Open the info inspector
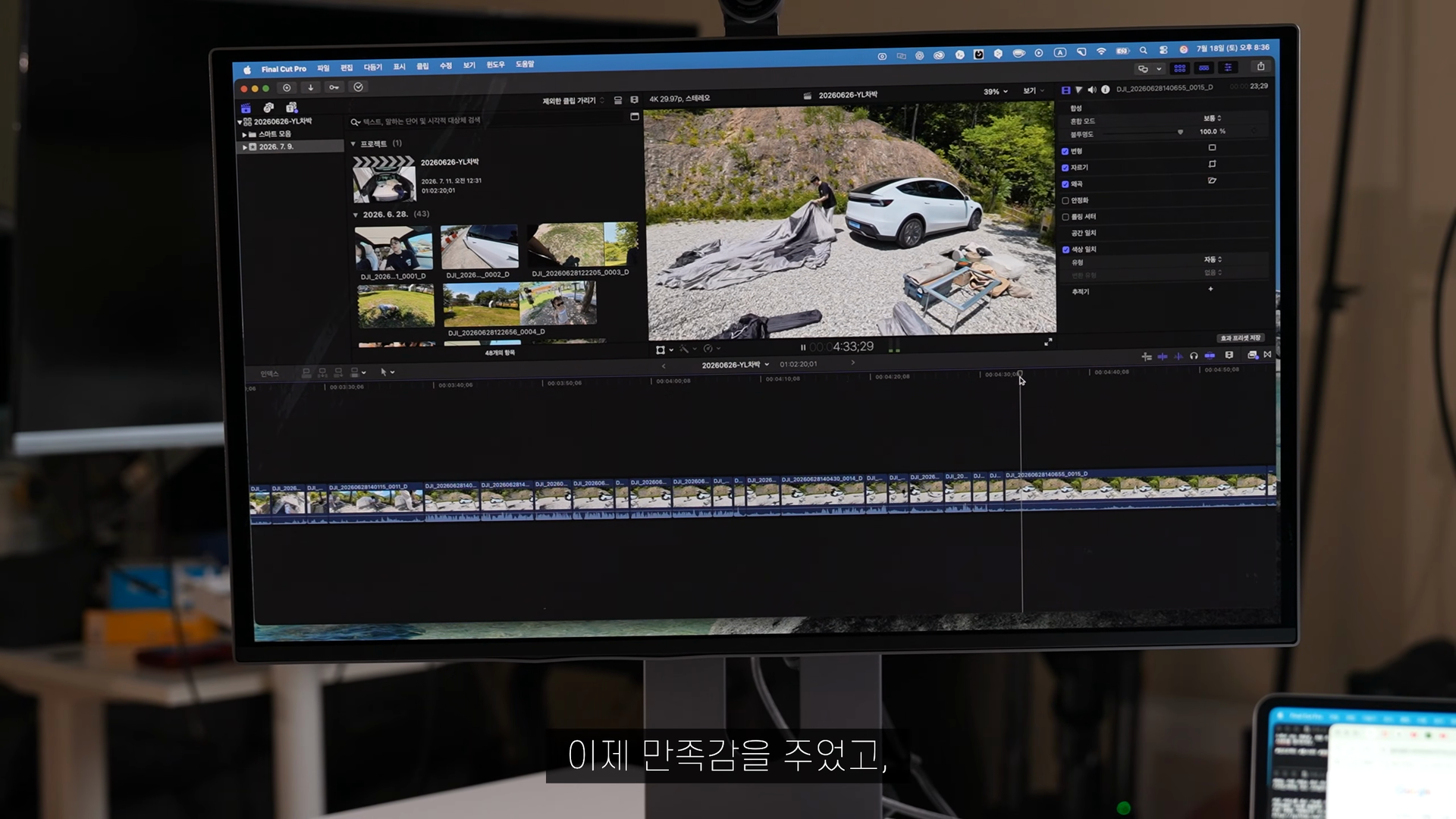This screenshot has height=819, width=1456. pyautogui.click(x=1106, y=89)
